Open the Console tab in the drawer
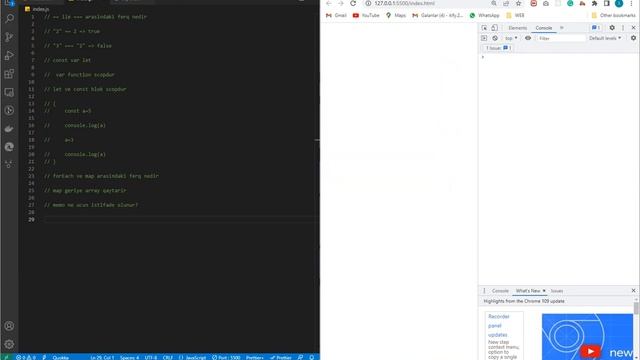The width and height of the screenshot is (640, 360). click(x=500, y=291)
